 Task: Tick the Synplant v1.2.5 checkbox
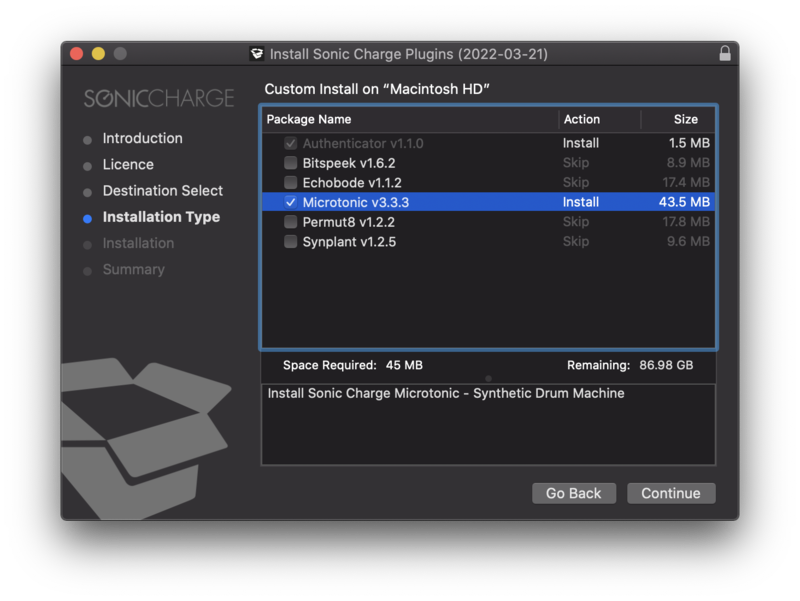[291, 242]
